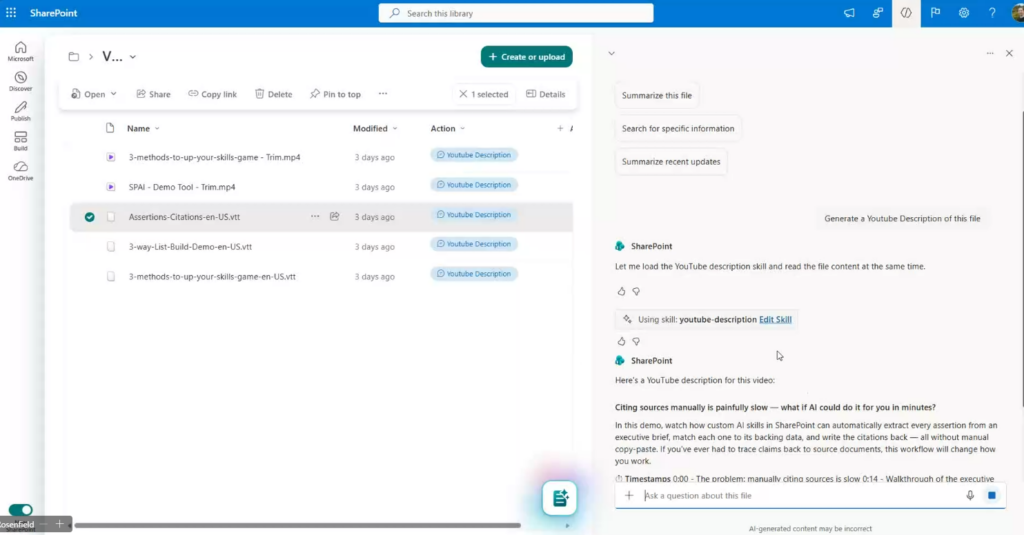Viewport: 1024px width, 535px height.
Task: Open the Details pane
Action: [545, 94]
